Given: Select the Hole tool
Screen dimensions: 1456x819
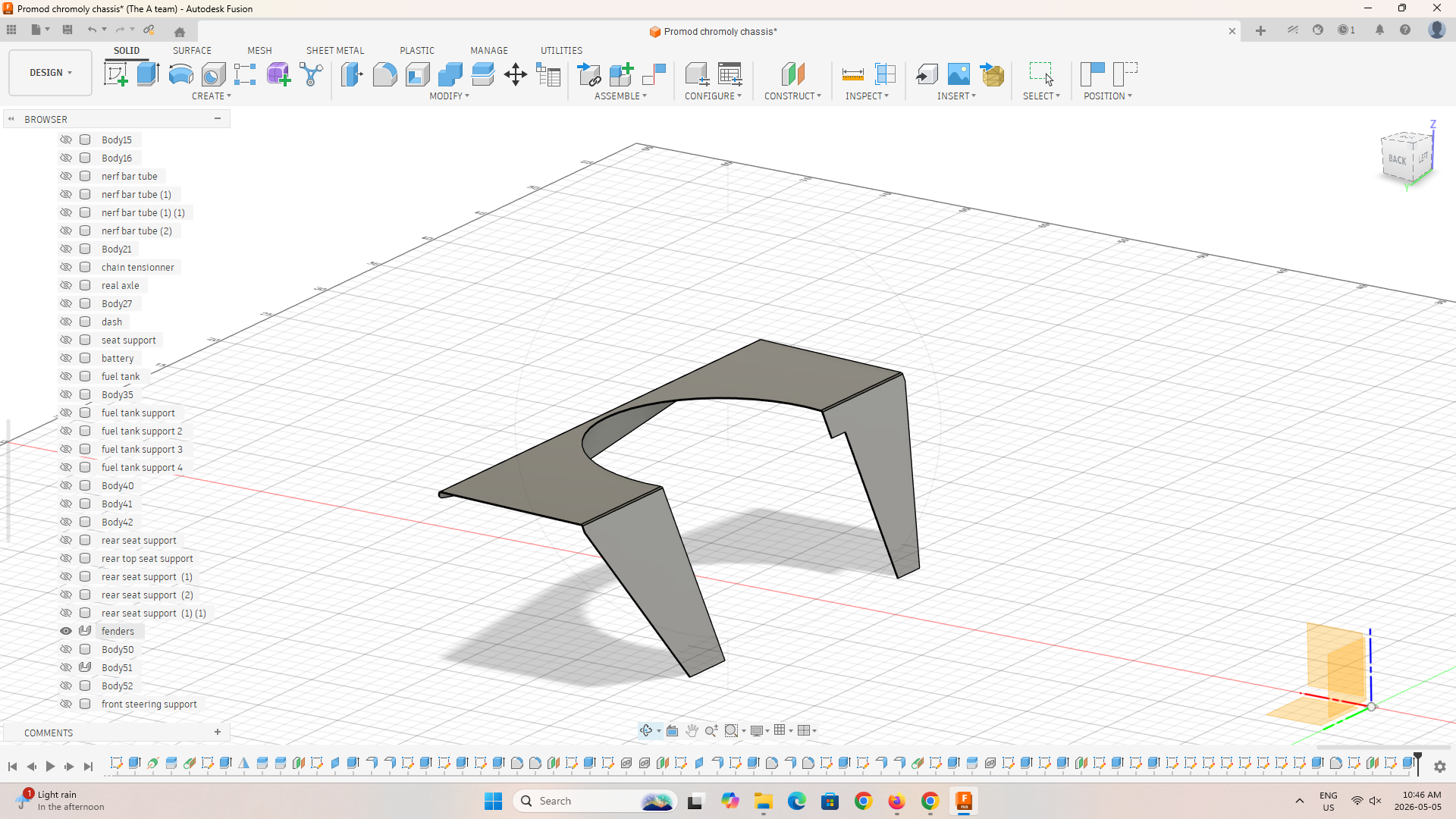Looking at the screenshot, I should 213,74.
